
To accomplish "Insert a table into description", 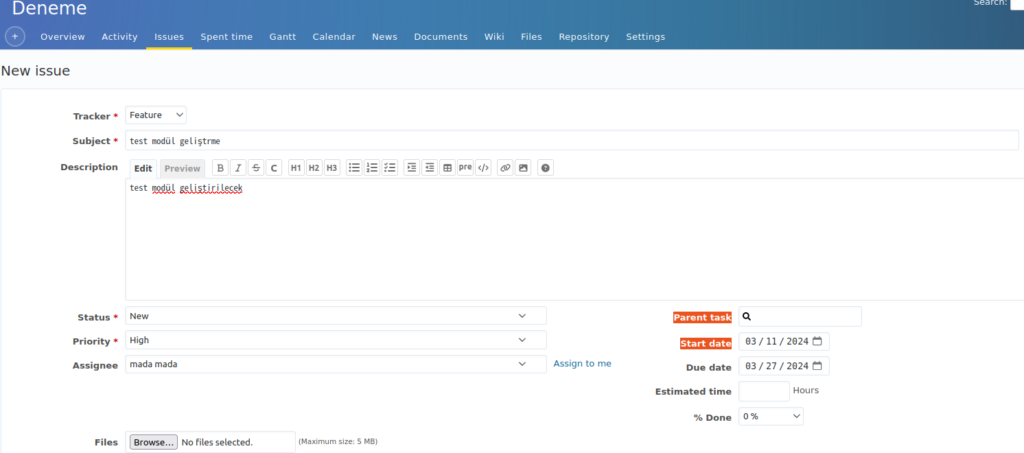I will point(447,168).
